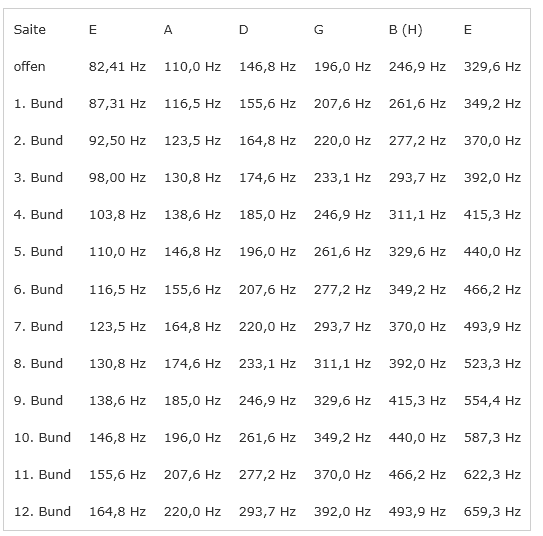Image resolution: width=543 pixels, height=536 pixels.
Task: Select the 'G' column header
Action: (x=319, y=30)
